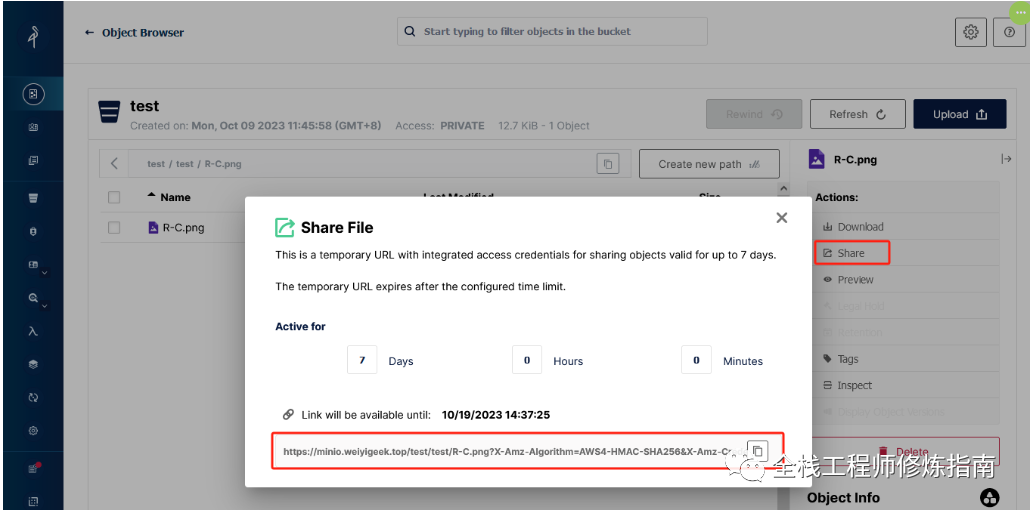Click the Hours value field

(527, 360)
